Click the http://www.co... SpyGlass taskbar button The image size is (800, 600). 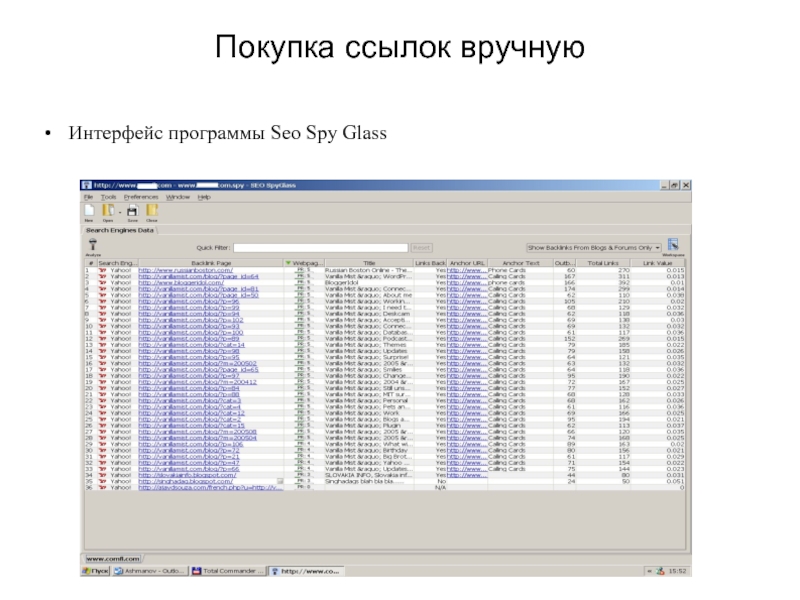307,571
